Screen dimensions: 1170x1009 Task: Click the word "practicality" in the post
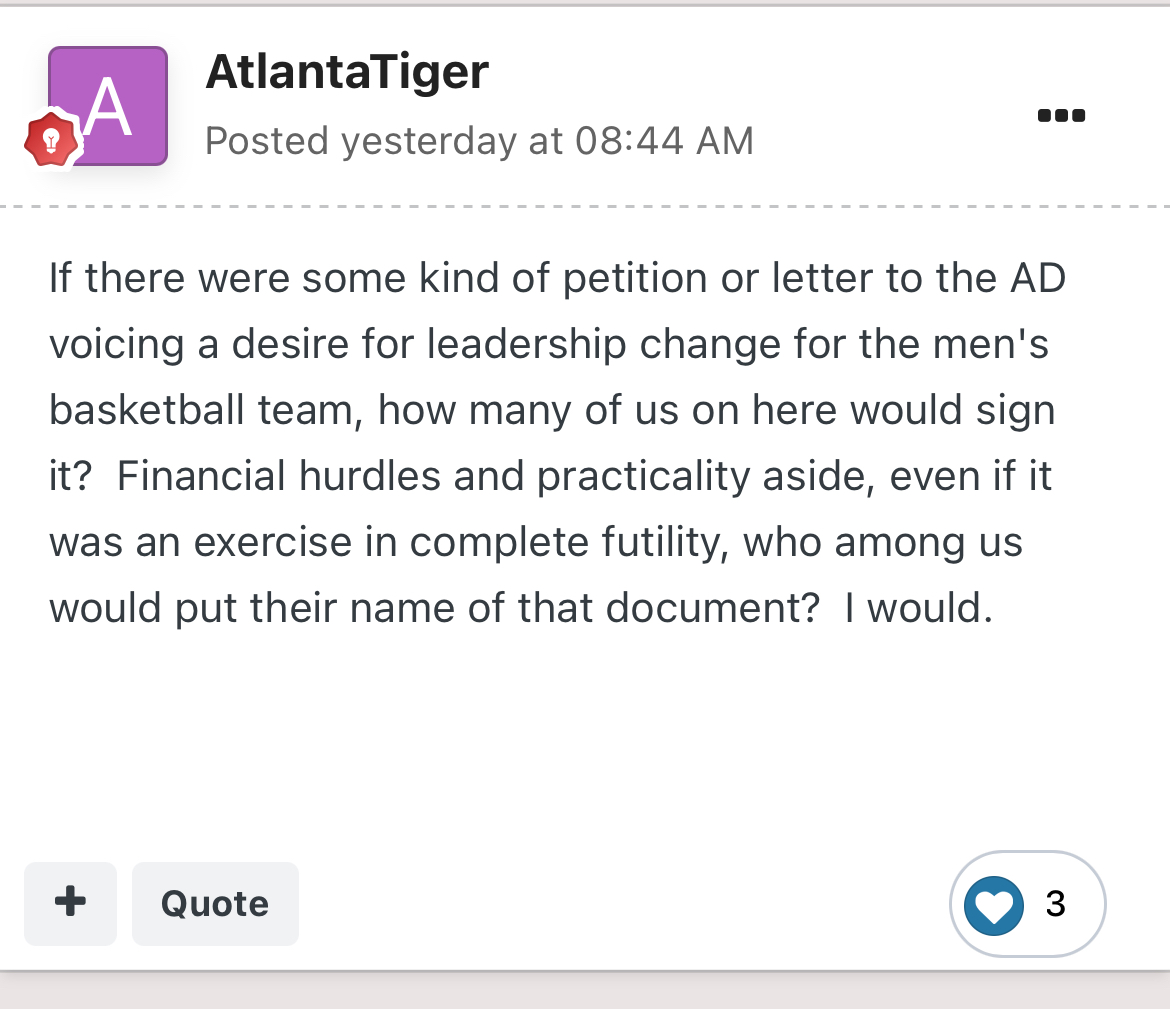click(643, 476)
